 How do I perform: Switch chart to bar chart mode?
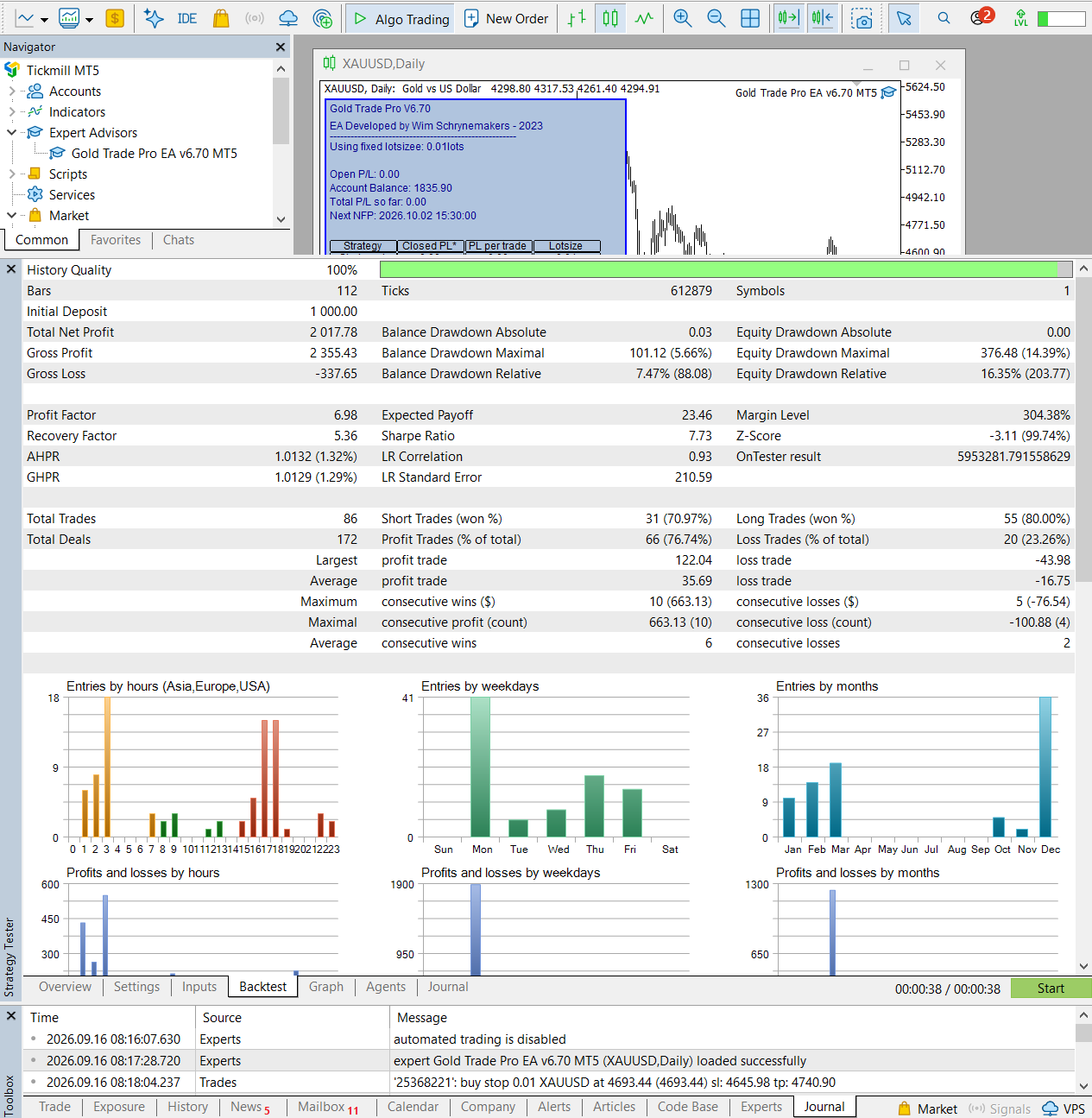pyautogui.click(x=577, y=18)
